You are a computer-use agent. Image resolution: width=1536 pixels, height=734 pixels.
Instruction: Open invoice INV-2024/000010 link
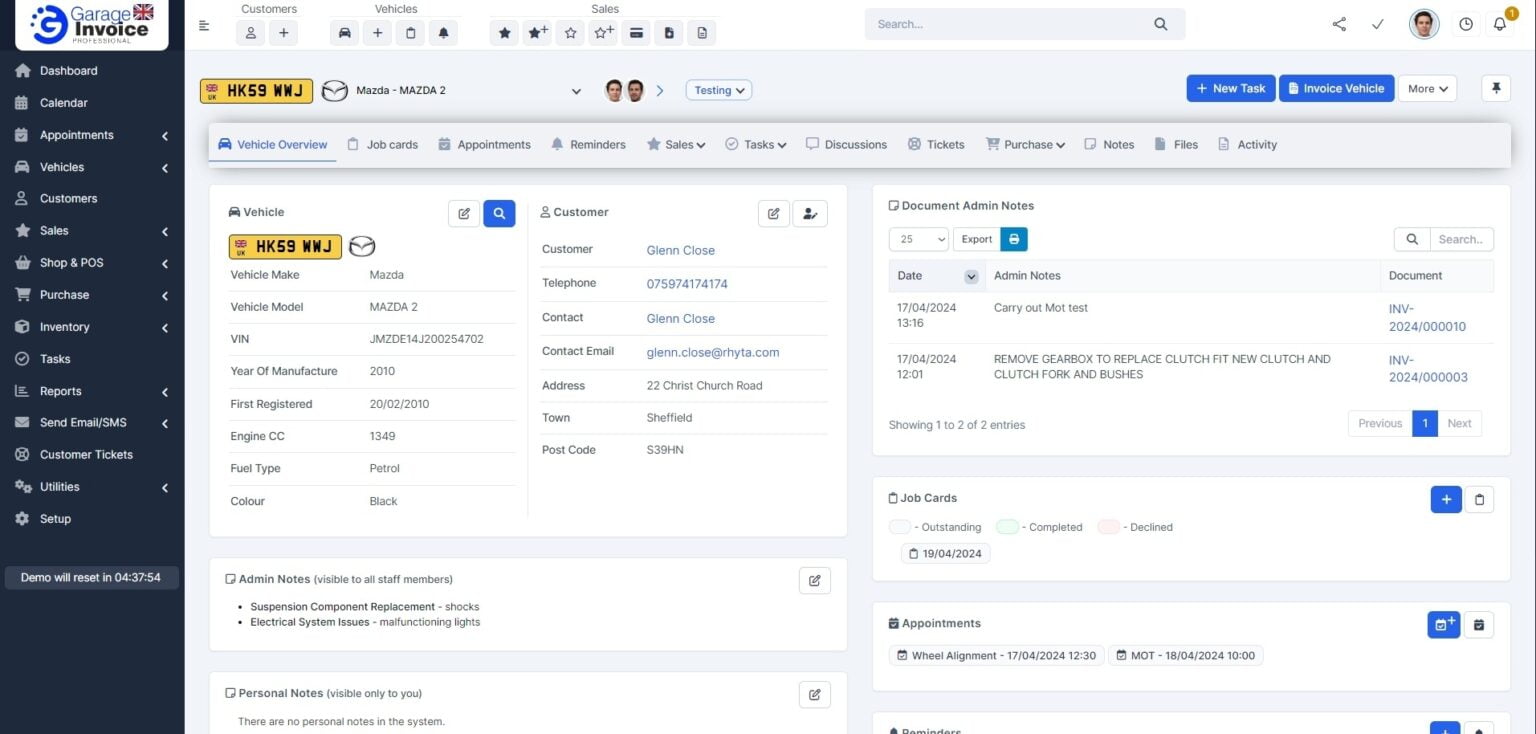1427,318
